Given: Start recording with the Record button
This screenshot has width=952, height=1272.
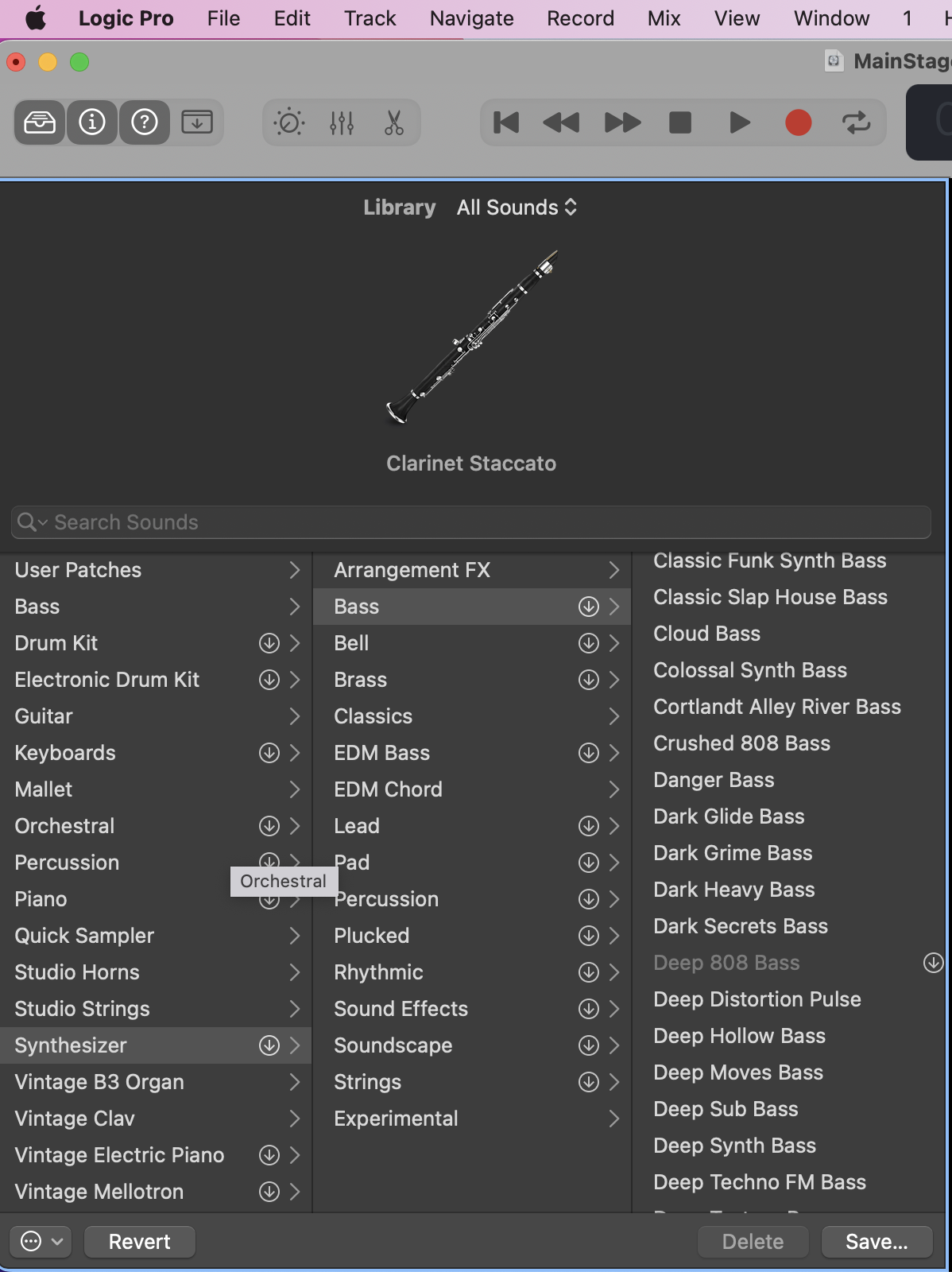Looking at the screenshot, I should (x=799, y=122).
